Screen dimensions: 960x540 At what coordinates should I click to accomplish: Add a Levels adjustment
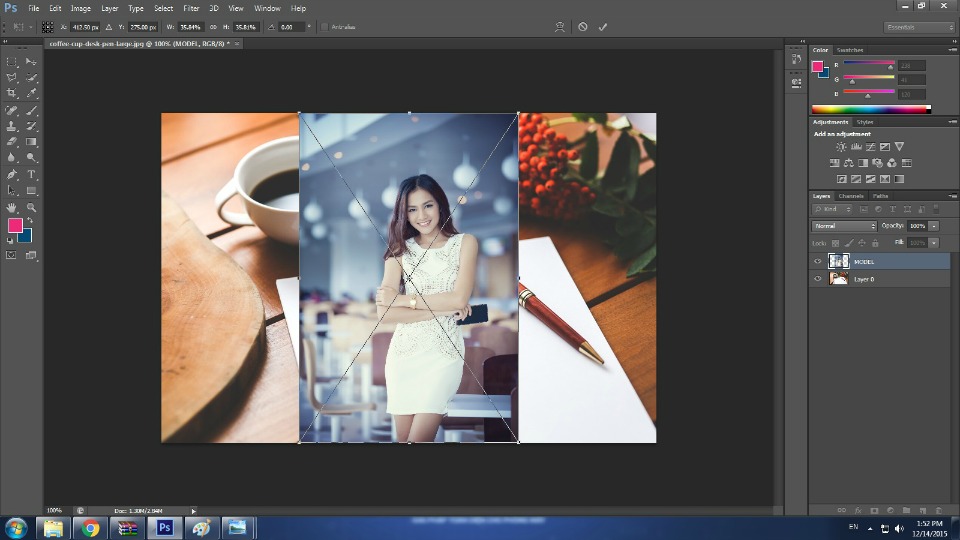(x=856, y=147)
